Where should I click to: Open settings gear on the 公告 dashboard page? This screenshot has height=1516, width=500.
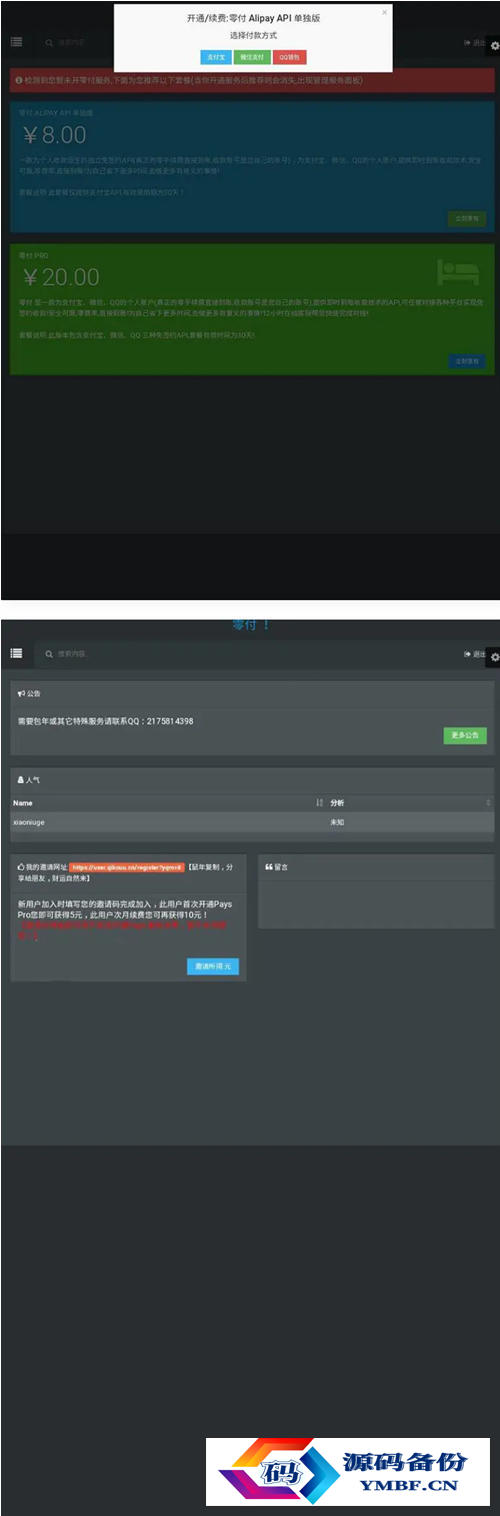[493, 657]
